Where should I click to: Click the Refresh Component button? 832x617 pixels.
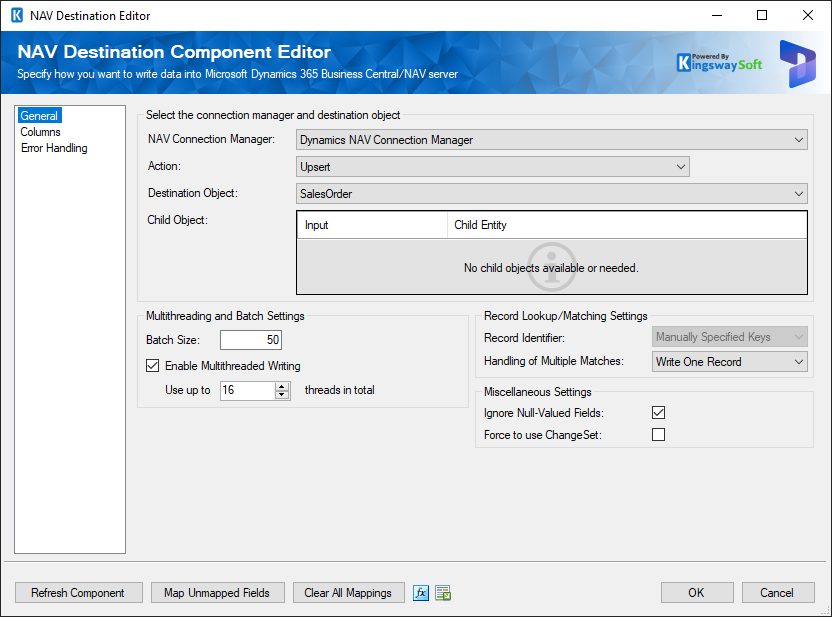pos(79,593)
